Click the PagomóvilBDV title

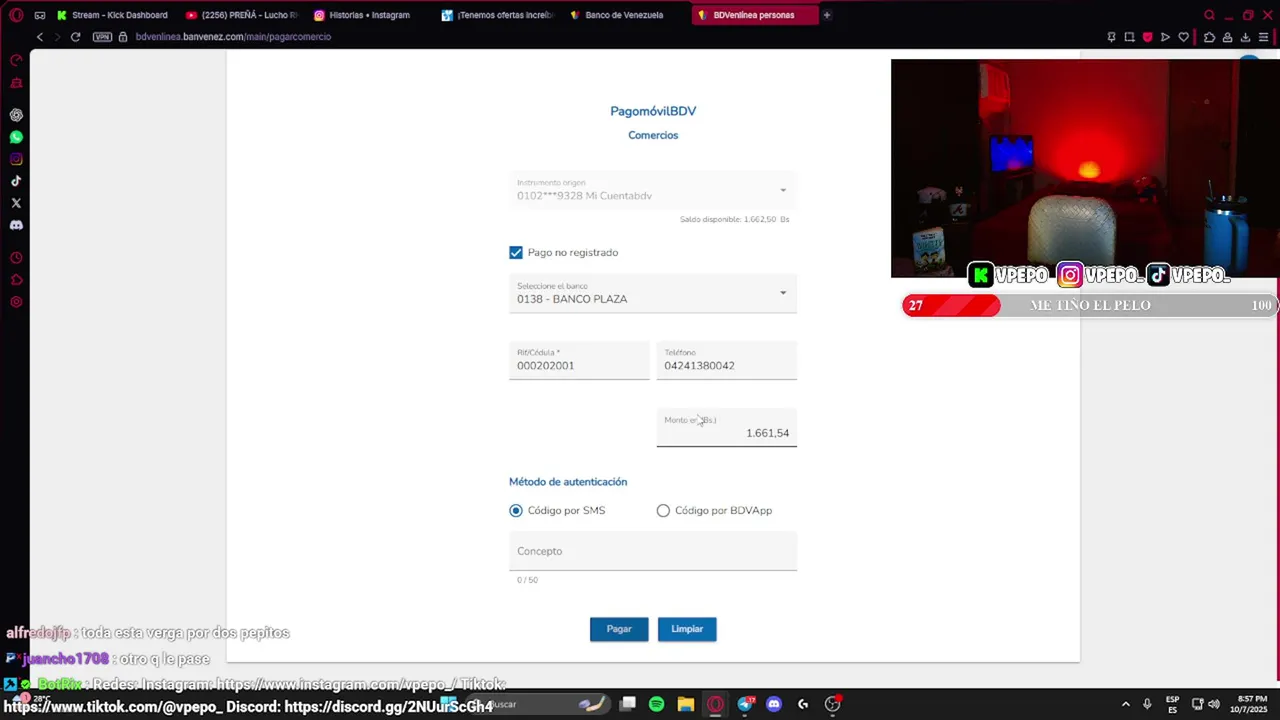coord(653,111)
